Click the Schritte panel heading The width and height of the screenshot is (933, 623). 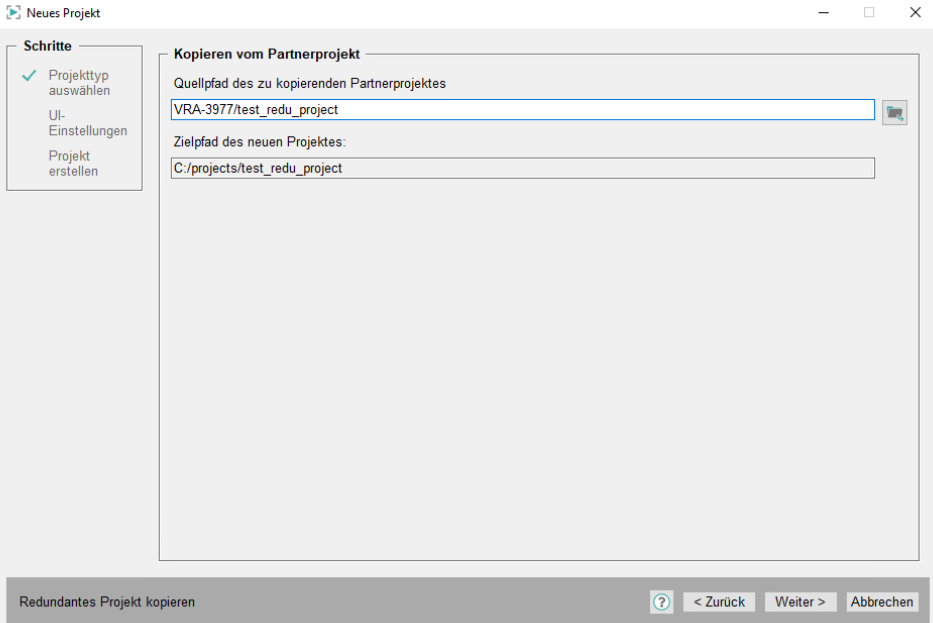tap(48, 46)
